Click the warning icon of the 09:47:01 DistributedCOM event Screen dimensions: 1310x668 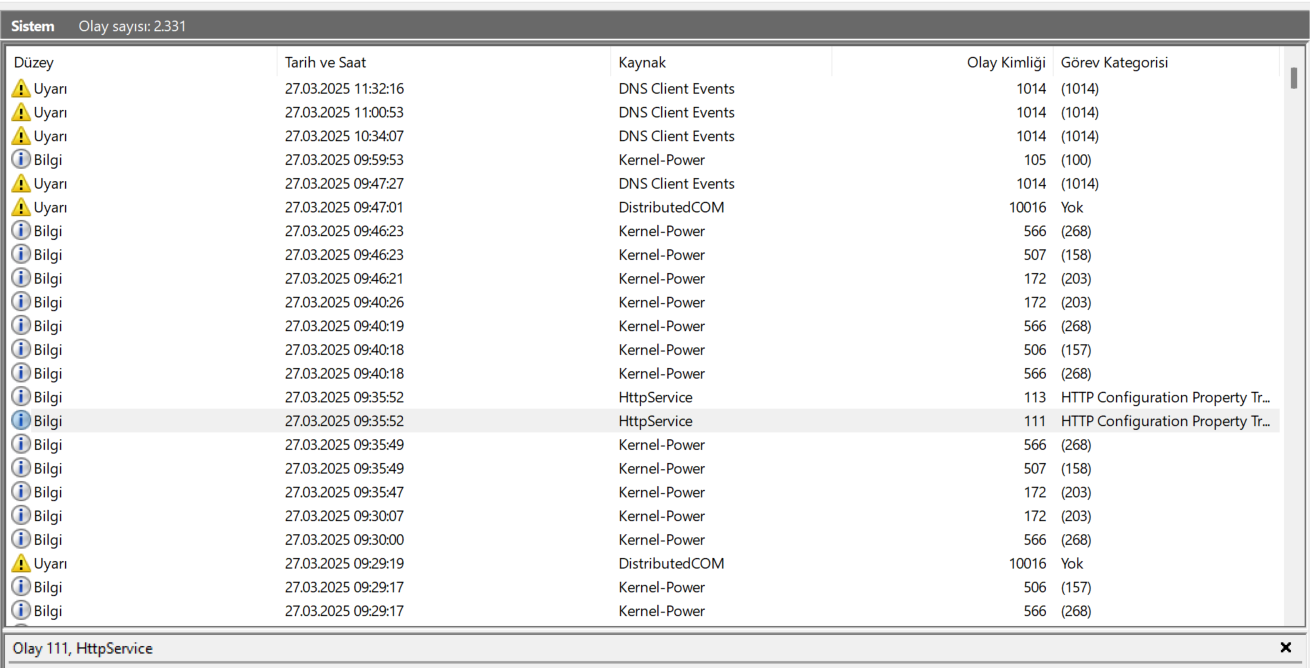point(21,208)
